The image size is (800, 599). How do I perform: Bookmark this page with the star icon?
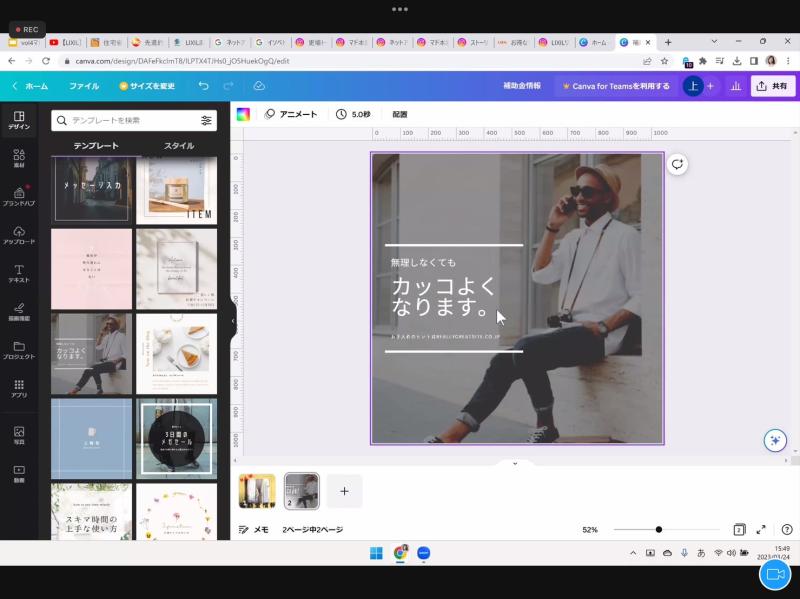pos(664,61)
